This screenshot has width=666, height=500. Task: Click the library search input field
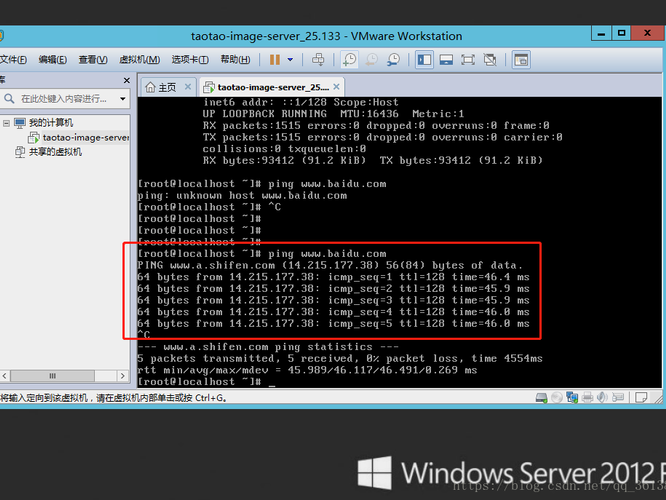point(62,99)
